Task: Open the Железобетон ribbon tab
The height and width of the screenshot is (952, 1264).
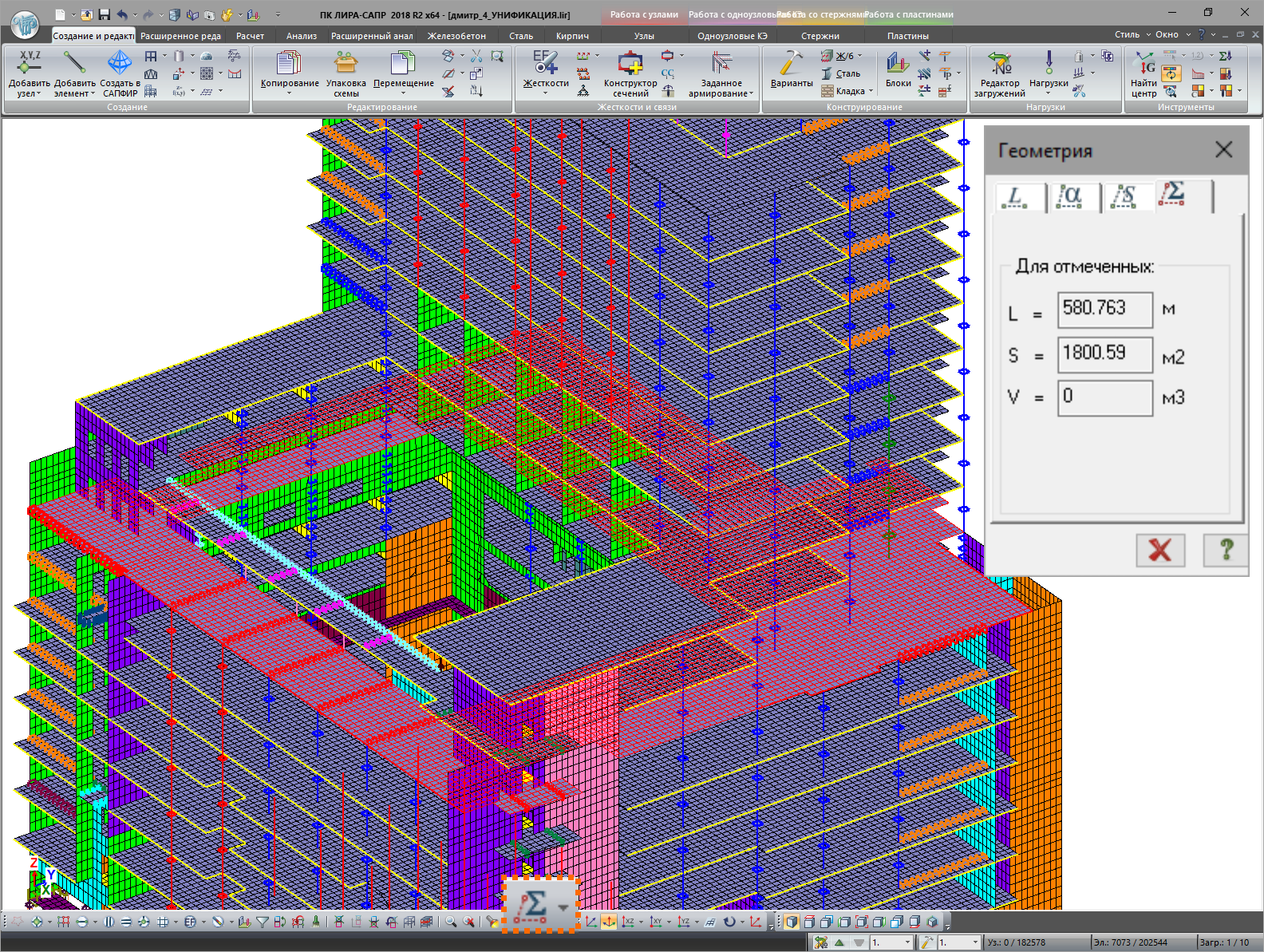Action: [456, 36]
